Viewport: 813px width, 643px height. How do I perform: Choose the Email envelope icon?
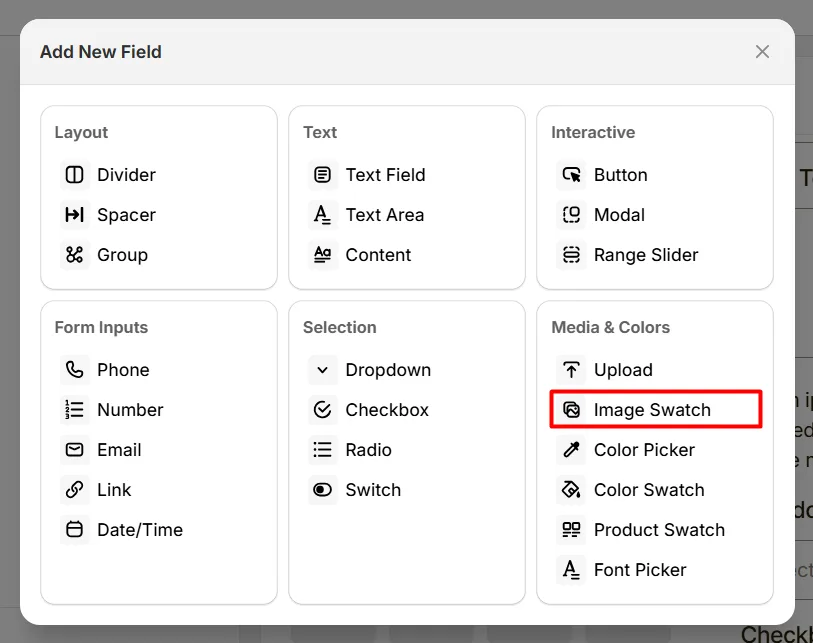point(74,450)
